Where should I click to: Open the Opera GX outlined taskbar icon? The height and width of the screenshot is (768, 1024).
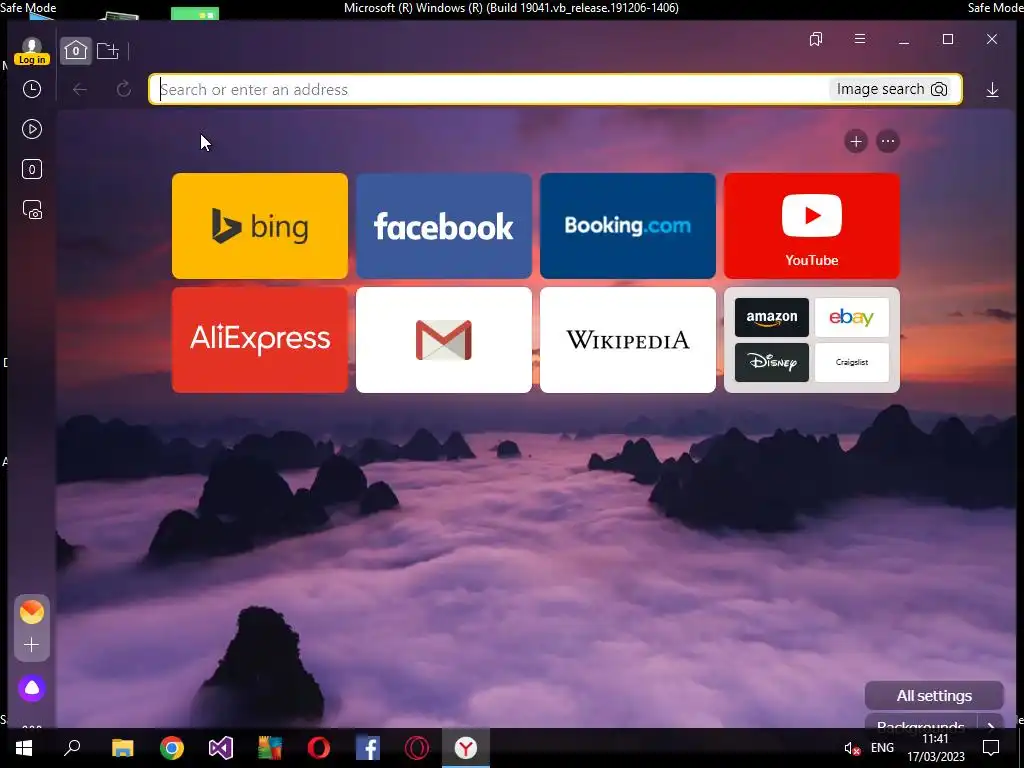(417, 748)
